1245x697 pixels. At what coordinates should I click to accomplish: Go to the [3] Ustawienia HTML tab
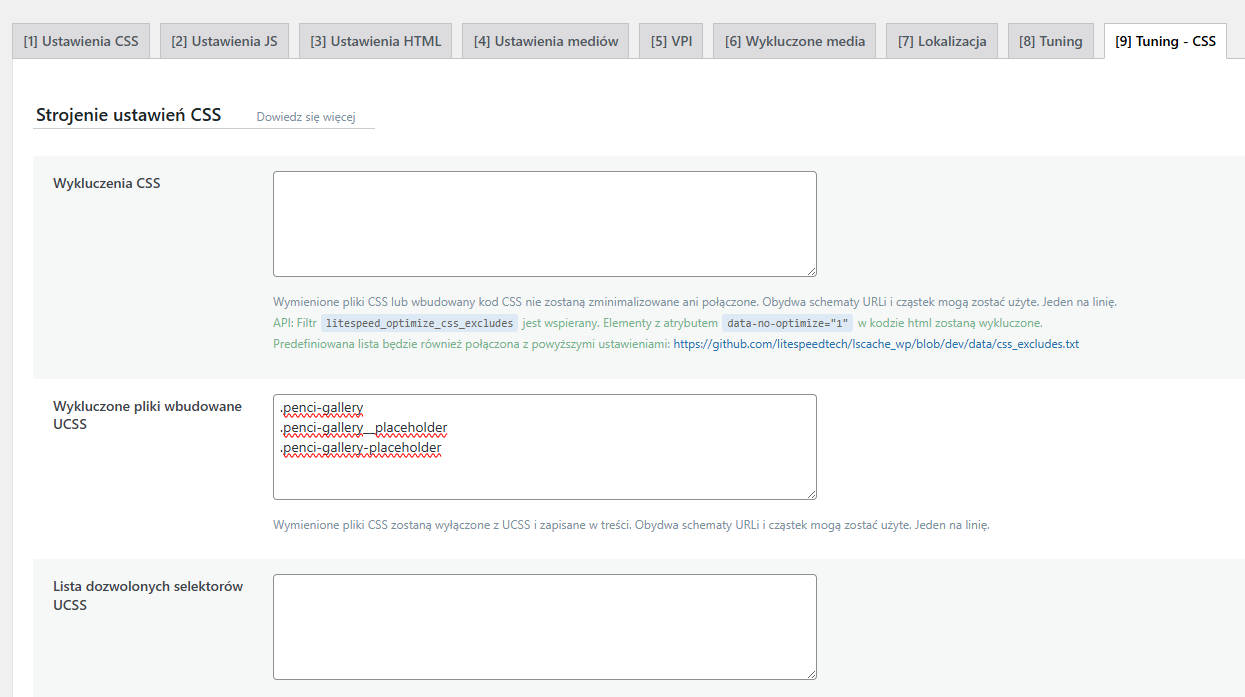click(375, 41)
